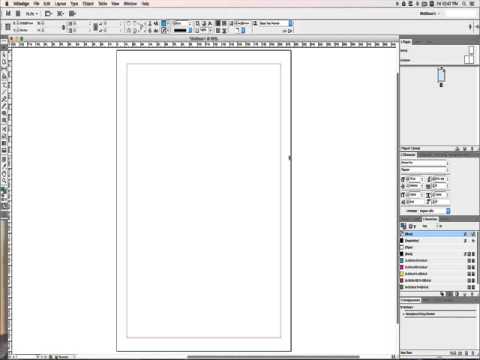Select the page 1 thumbnail in Pages panel
Screen dimensions: 480x360
click(441, 75)
